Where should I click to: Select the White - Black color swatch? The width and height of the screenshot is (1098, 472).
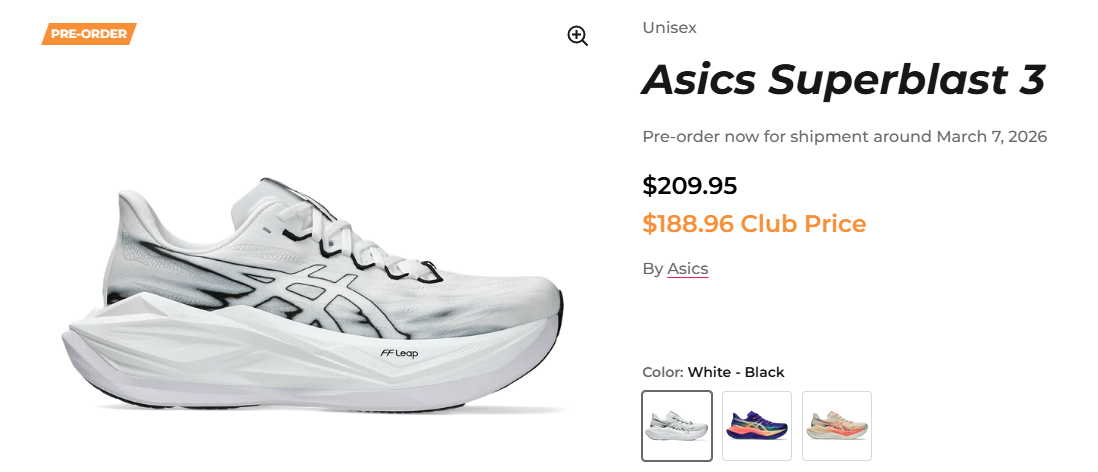point(677,426)
